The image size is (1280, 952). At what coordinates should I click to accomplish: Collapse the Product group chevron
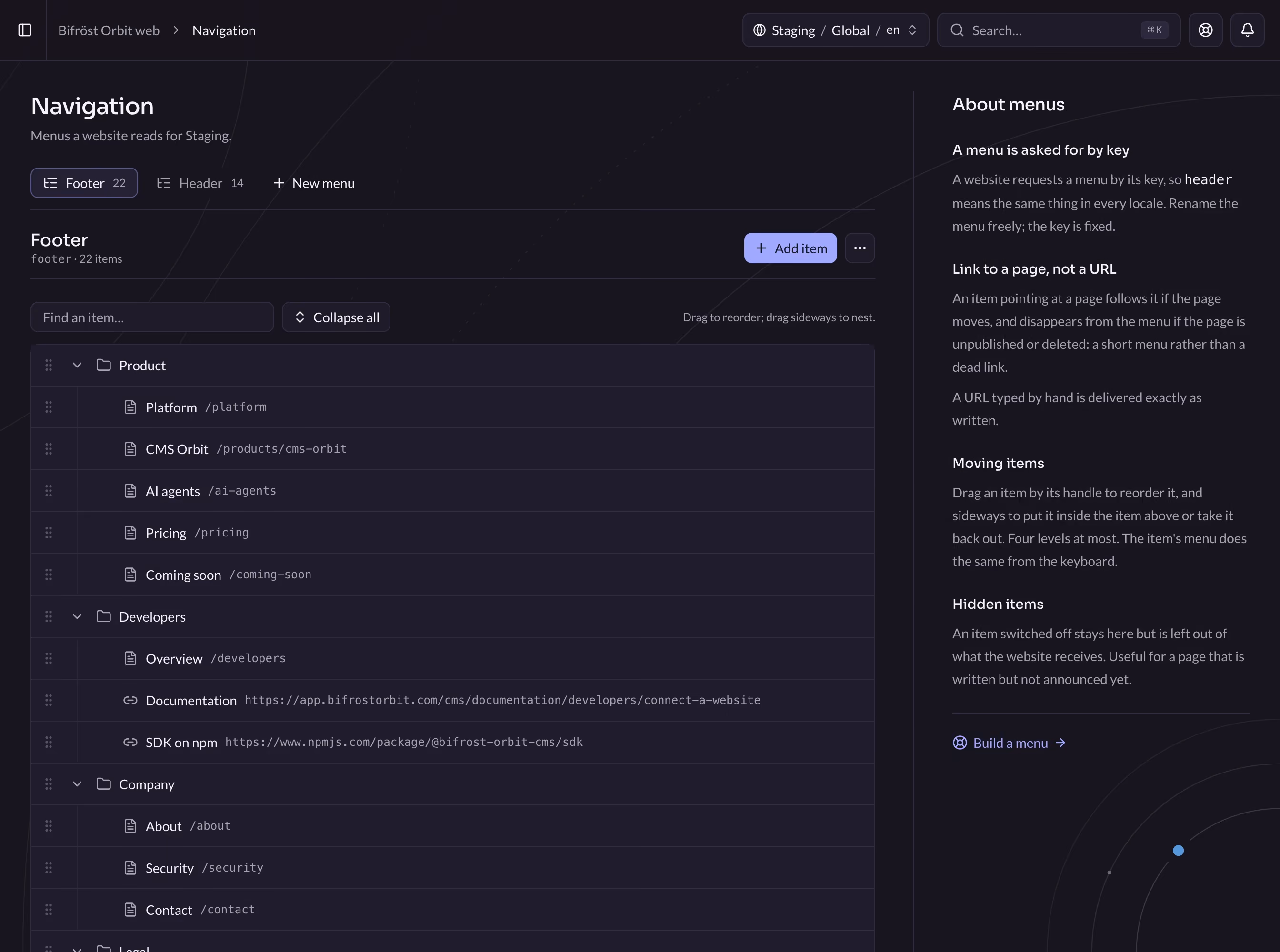pyautogui.click(x=77, y=366)
